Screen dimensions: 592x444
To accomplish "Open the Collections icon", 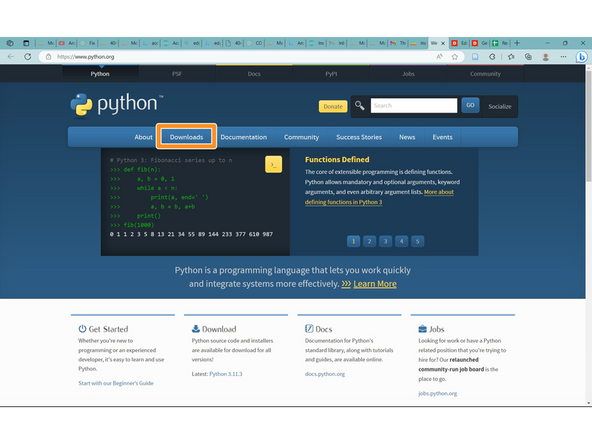I will (528, 57).
